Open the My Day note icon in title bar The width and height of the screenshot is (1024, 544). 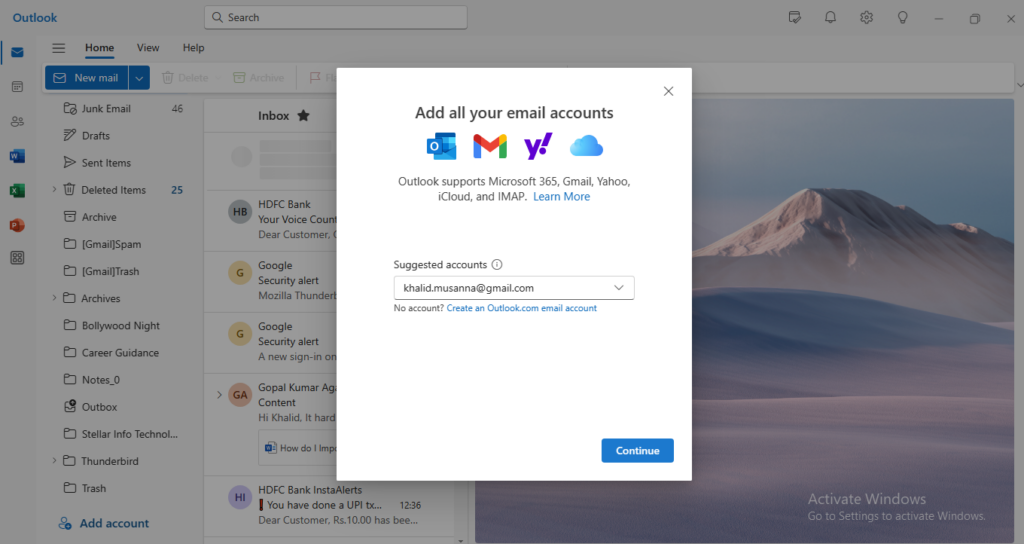coord(795,18)
